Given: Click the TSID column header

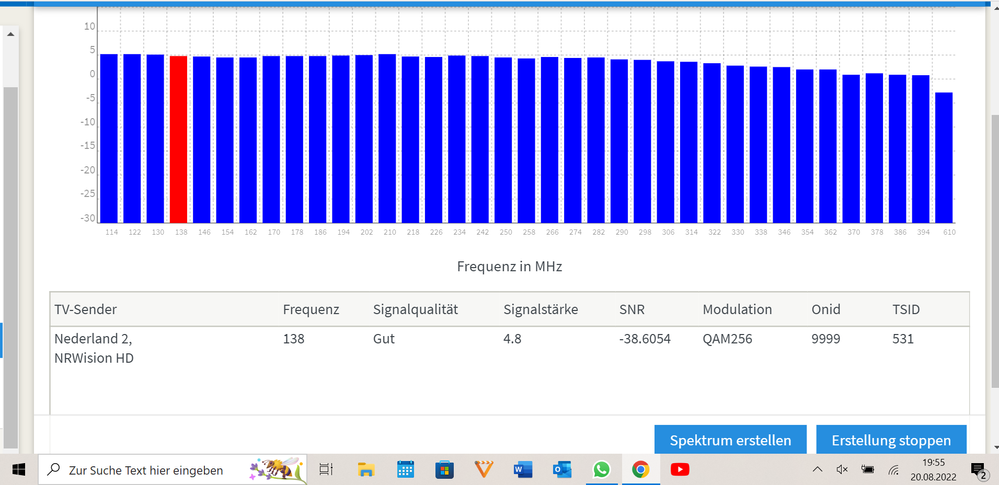Looking at the screenshot, I should pos(907,310).
